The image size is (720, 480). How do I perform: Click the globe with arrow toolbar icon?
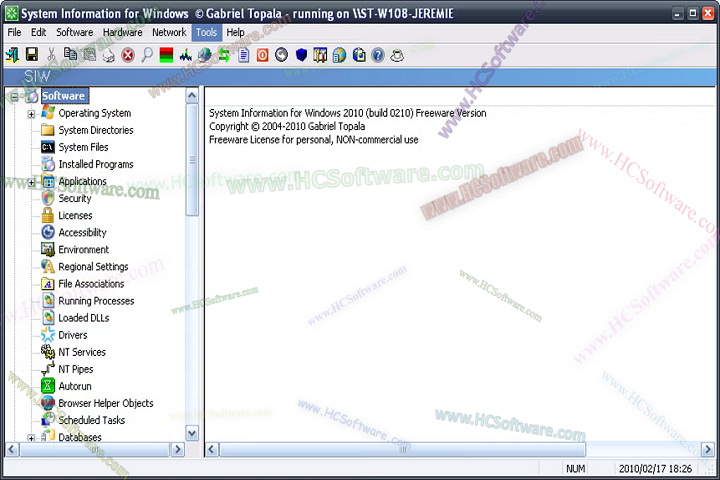click(204, 55)
